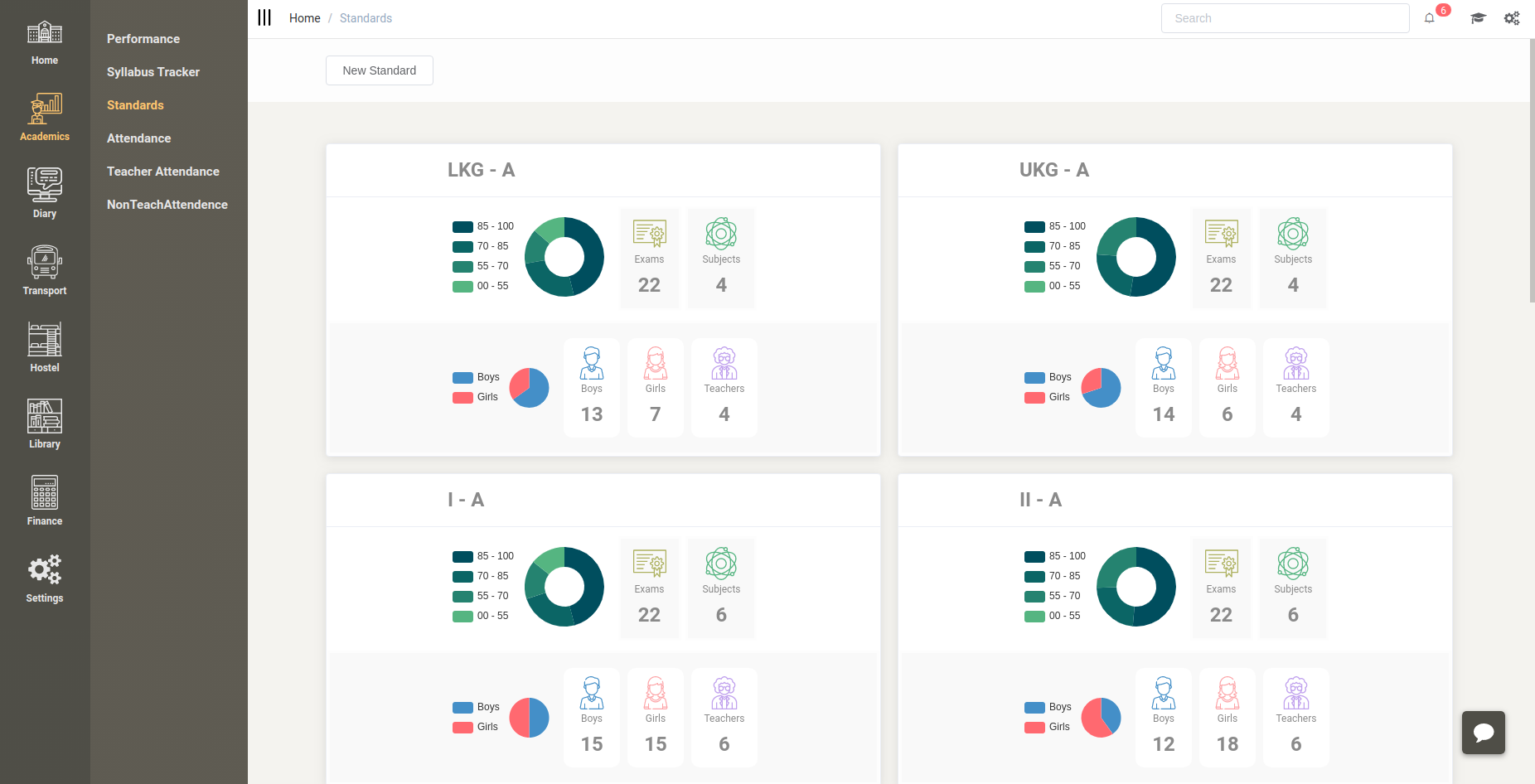Open the Home module in sidebar
1535x784 pixels.
click(45, 43)
